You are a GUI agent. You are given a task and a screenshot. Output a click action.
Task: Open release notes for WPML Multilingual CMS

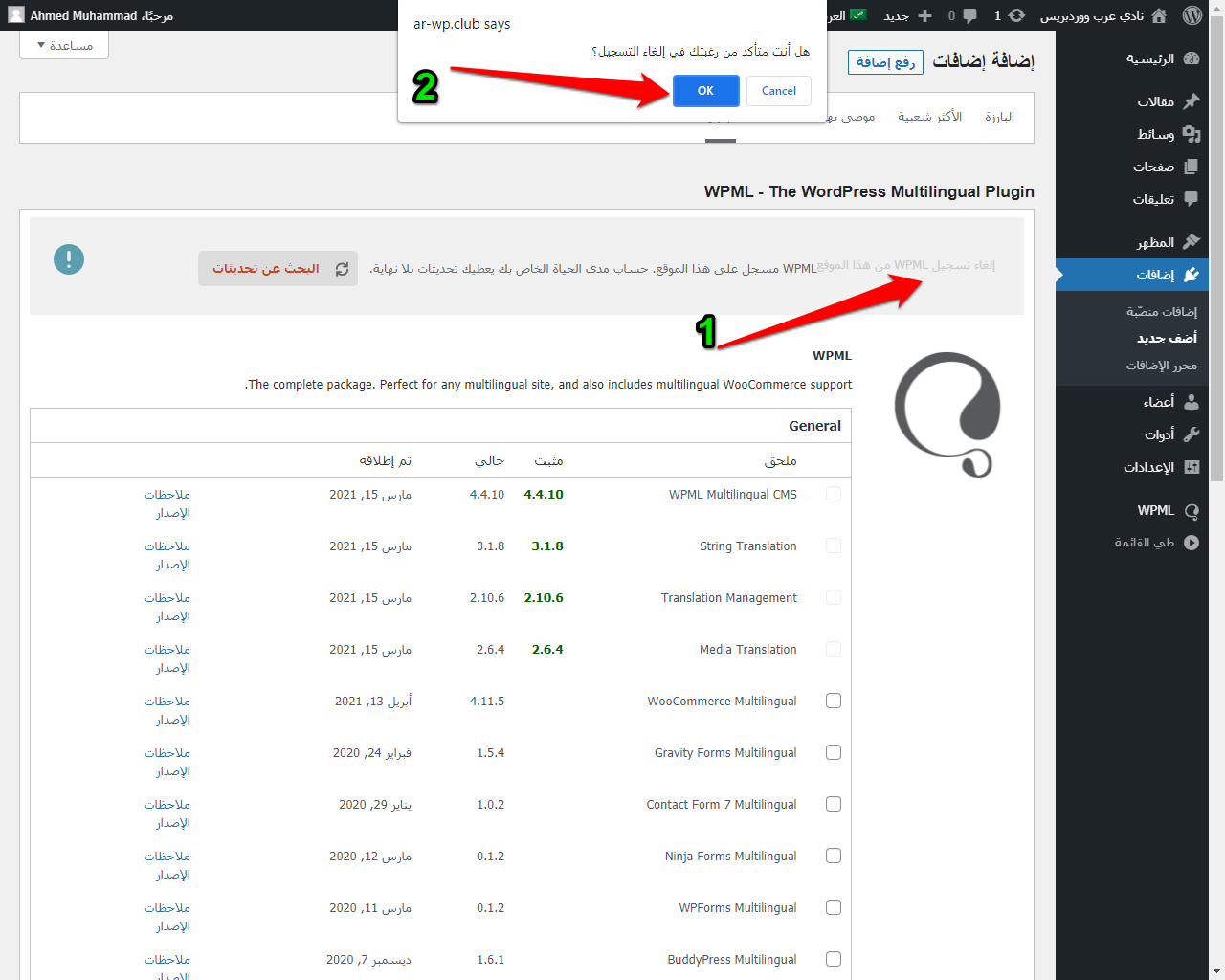click(x=167, y=503)
